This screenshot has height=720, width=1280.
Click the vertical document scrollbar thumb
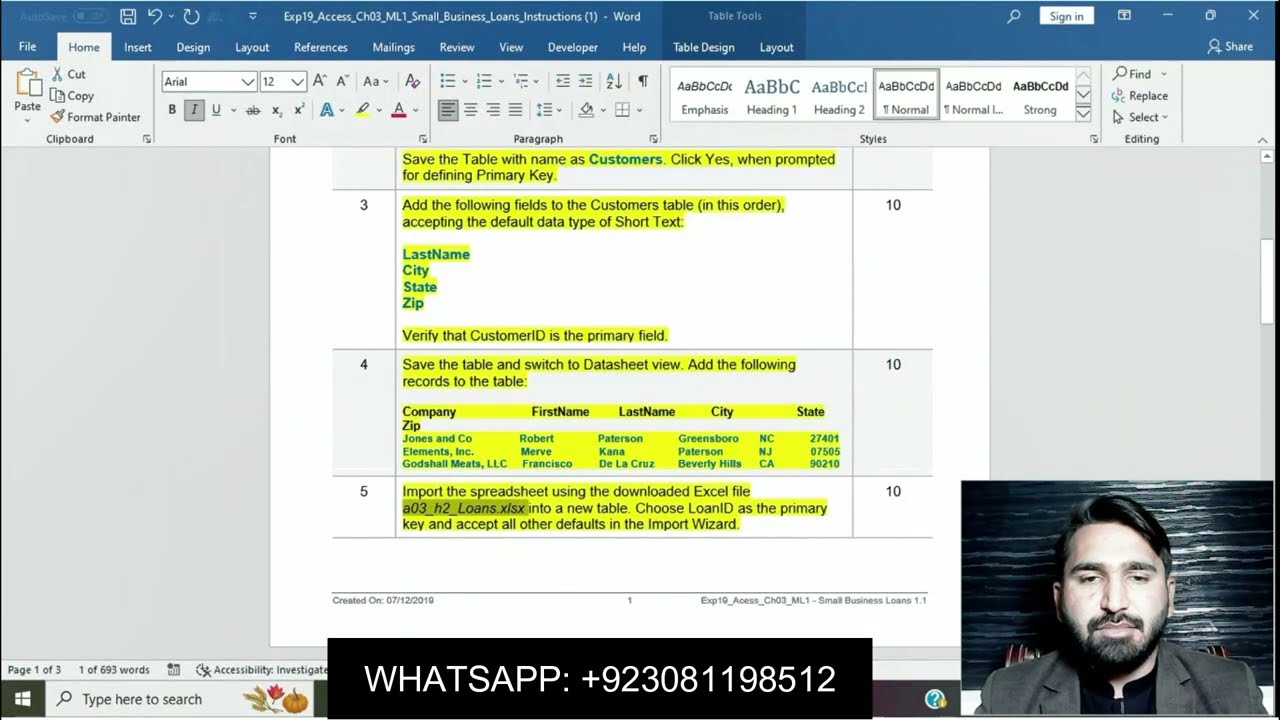(1267, 280)
